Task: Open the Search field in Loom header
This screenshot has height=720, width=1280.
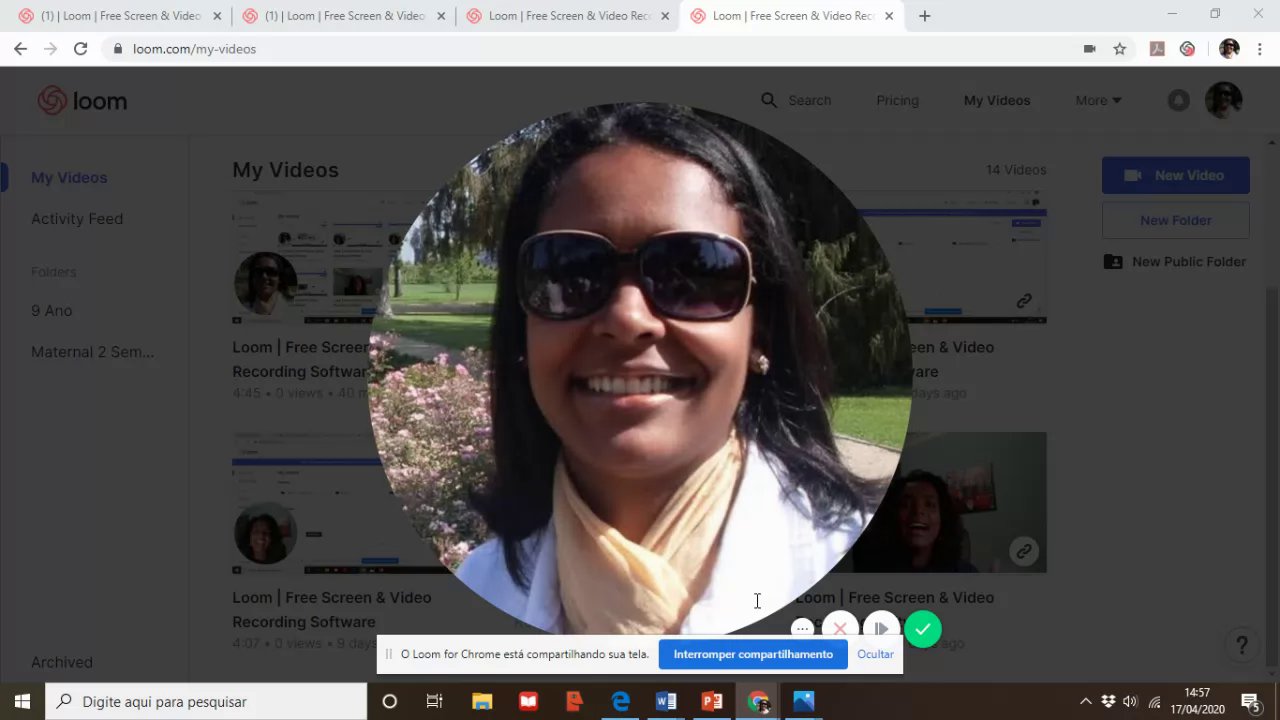Action: tap(796, 100)
